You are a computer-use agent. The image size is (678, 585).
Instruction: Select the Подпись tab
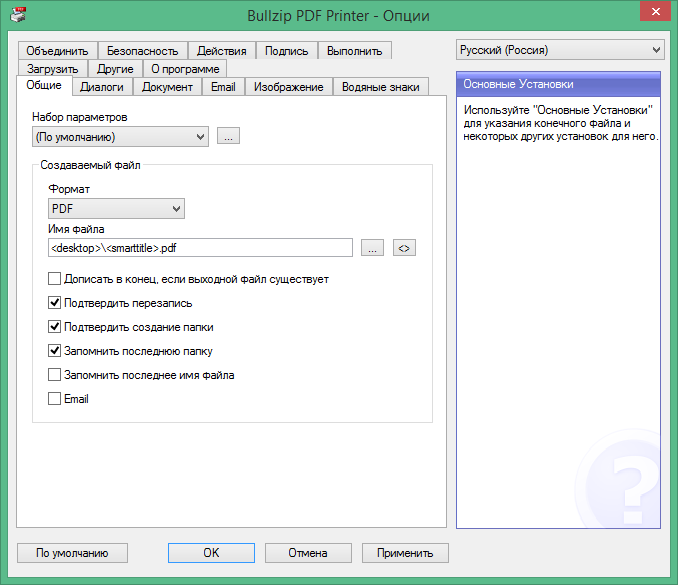287,51
